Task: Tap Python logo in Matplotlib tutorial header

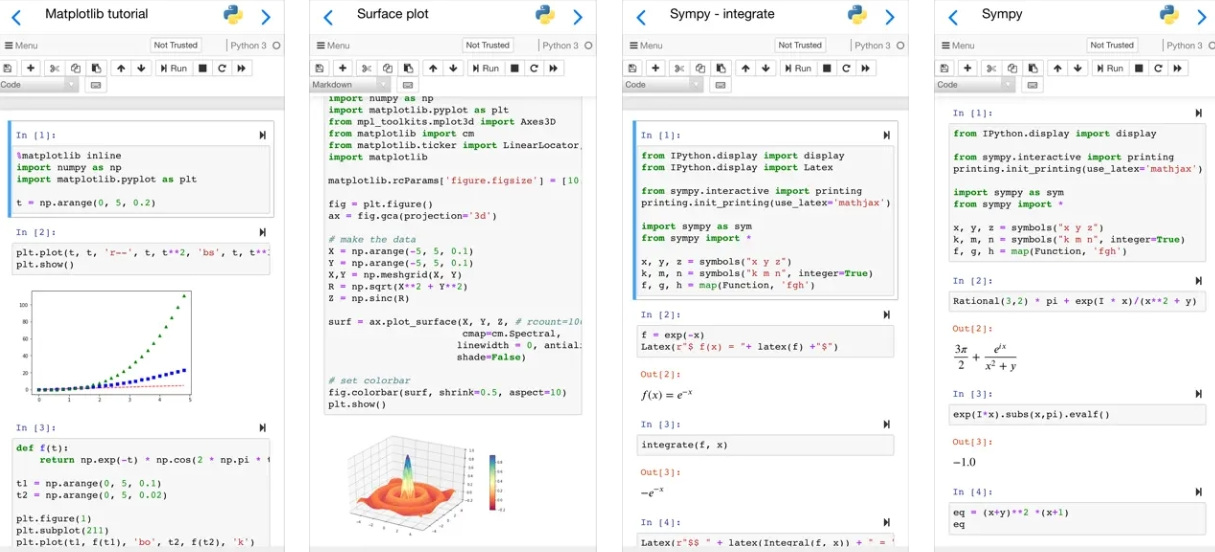Action: coord(233,15)
